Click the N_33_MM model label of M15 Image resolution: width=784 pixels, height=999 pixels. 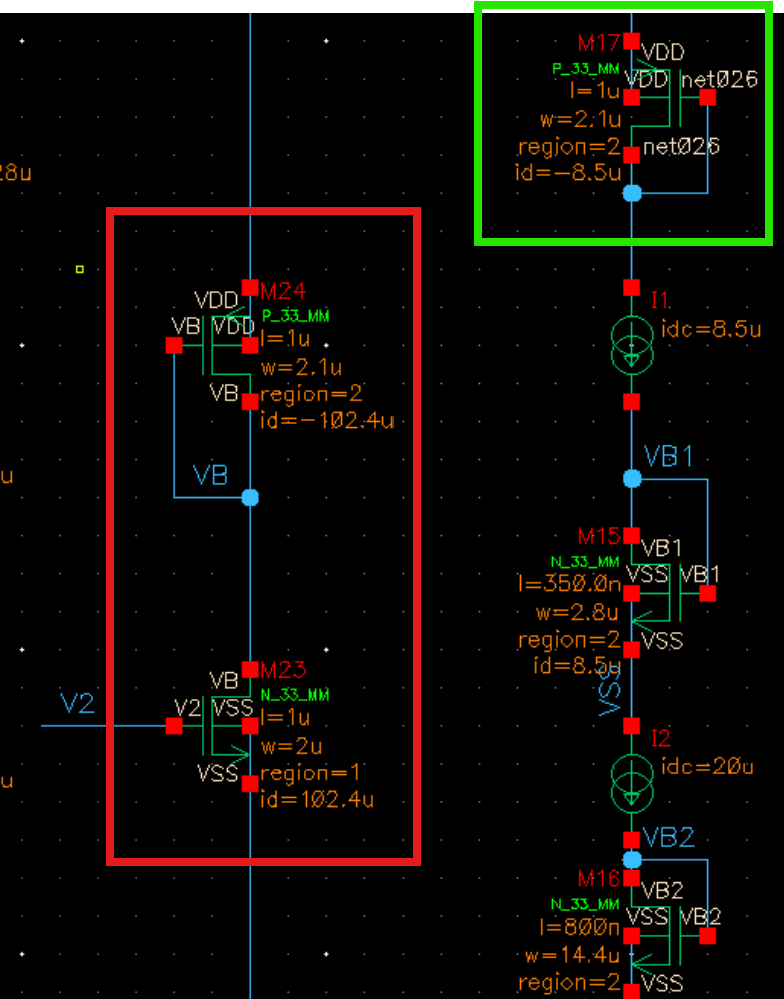[x=585, y=562]
